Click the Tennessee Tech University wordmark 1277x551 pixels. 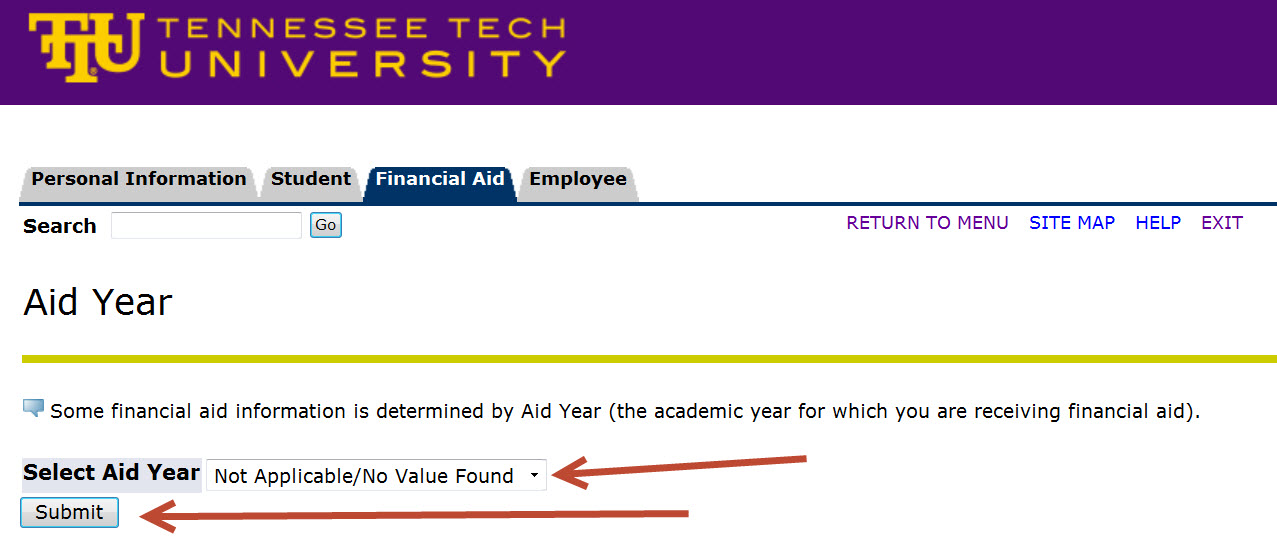(x=362, y=47)
